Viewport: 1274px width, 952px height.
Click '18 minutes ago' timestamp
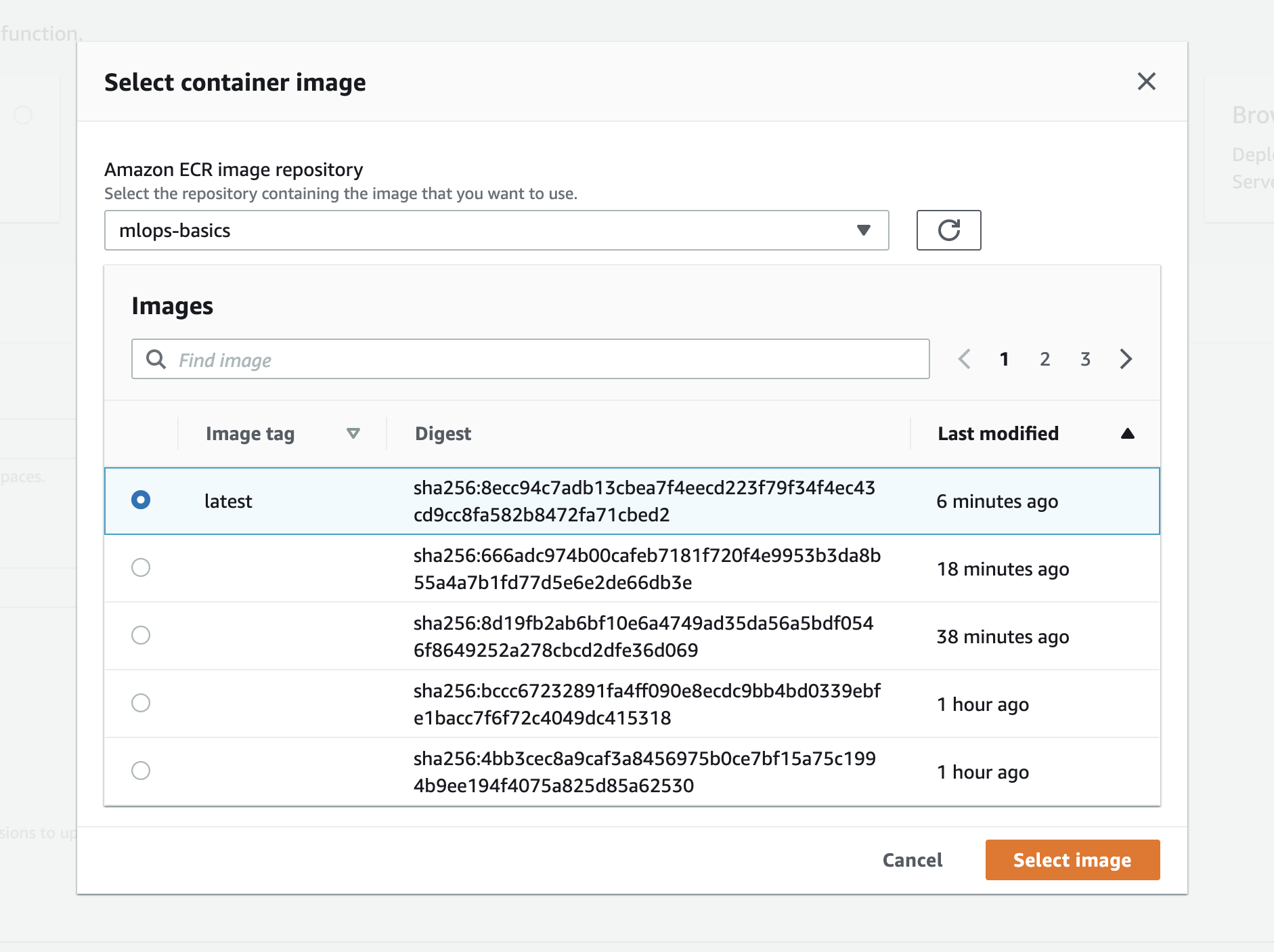tap(1003, 569)
